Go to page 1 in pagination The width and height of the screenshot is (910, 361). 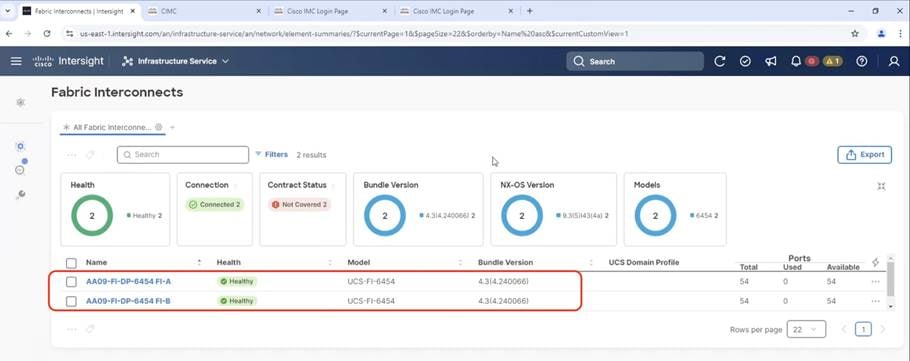(863, 330)
